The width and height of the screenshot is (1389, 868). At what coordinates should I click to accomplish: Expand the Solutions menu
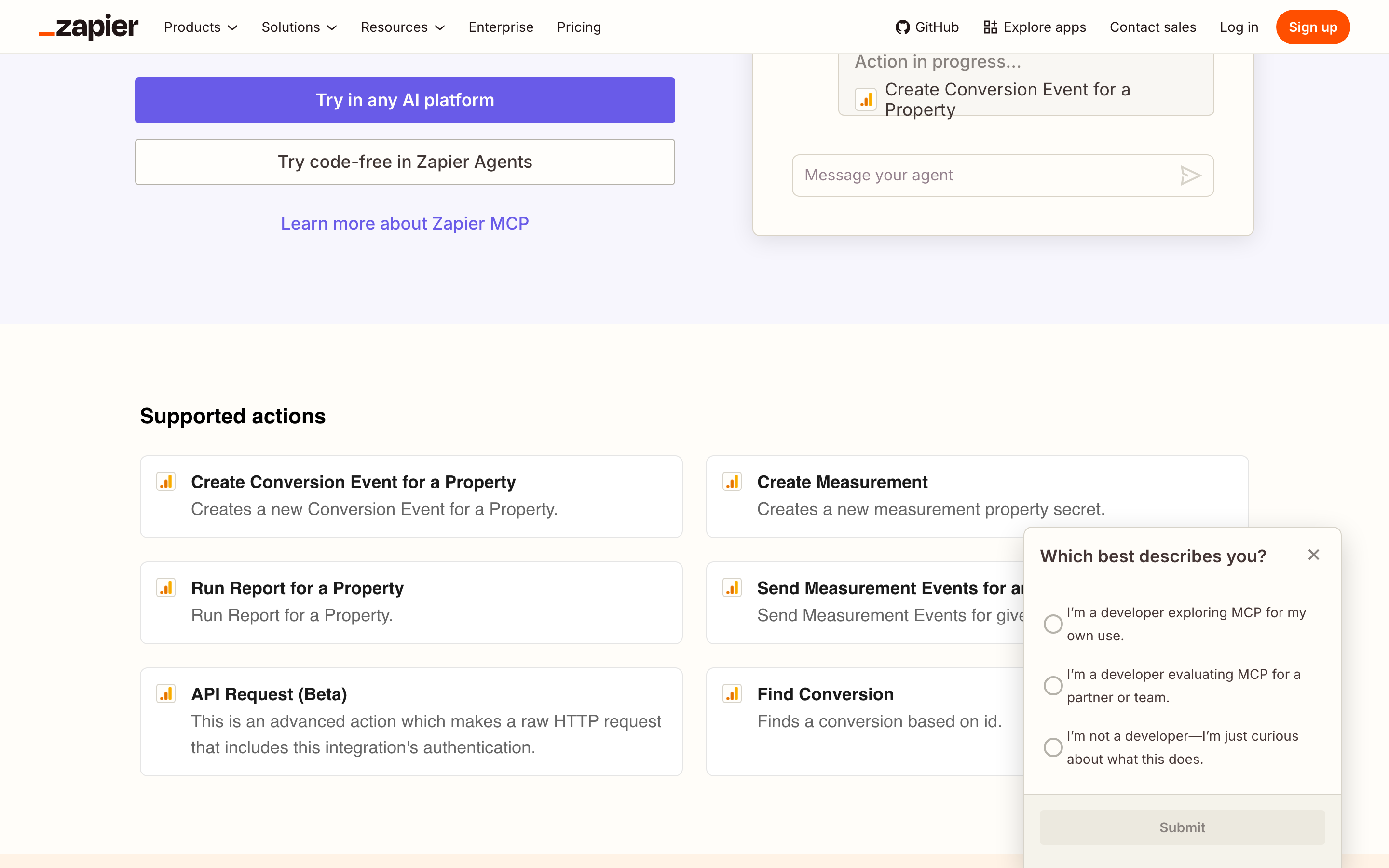299,27
